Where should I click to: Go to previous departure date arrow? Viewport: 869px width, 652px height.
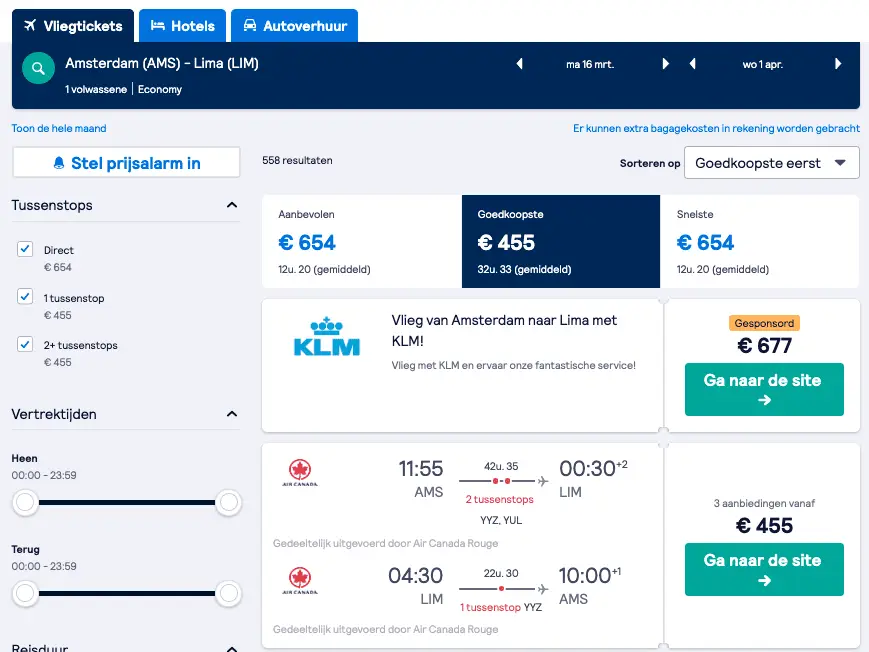[x=520, y=64]
